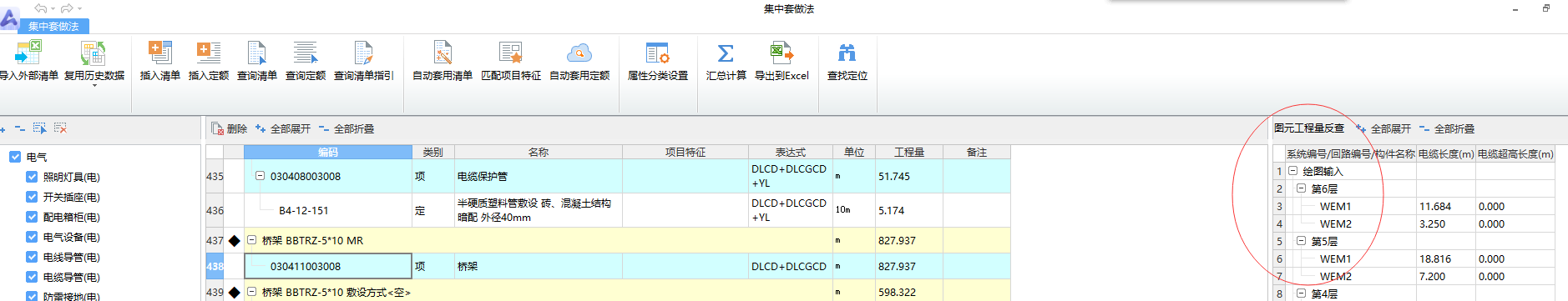Screen dimensions: 1568x301
Task: Click 查询清单指引 icon
Action: tap(363, 53)
